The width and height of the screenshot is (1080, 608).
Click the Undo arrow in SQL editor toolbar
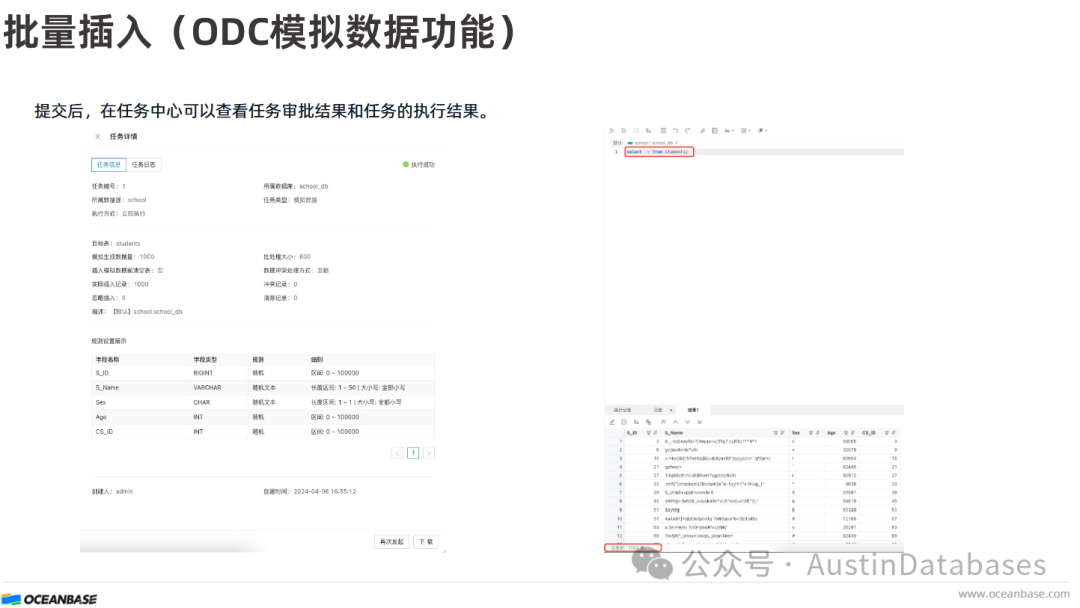click(x=675, y=131)
